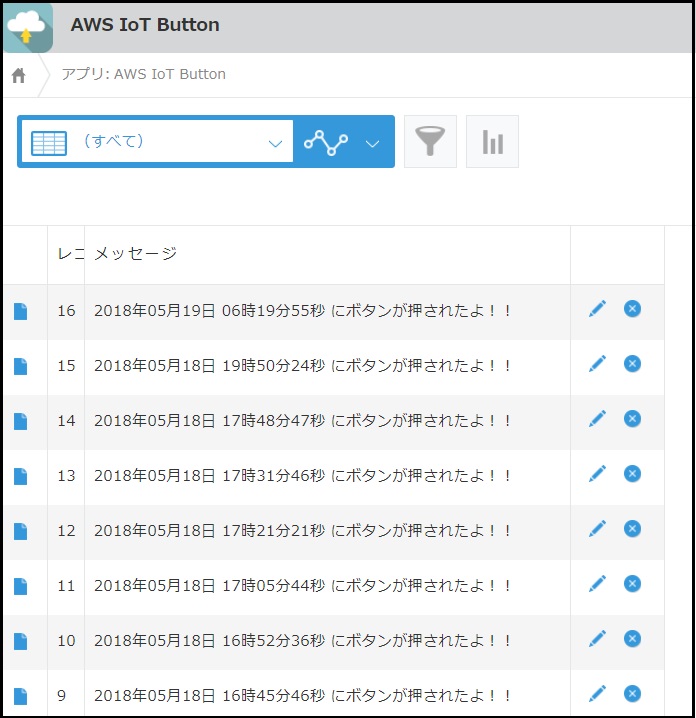Edit record 10 with the pencil icon
Image resolution: width=696 pixels, height=718 pixels.
[597, 638]
